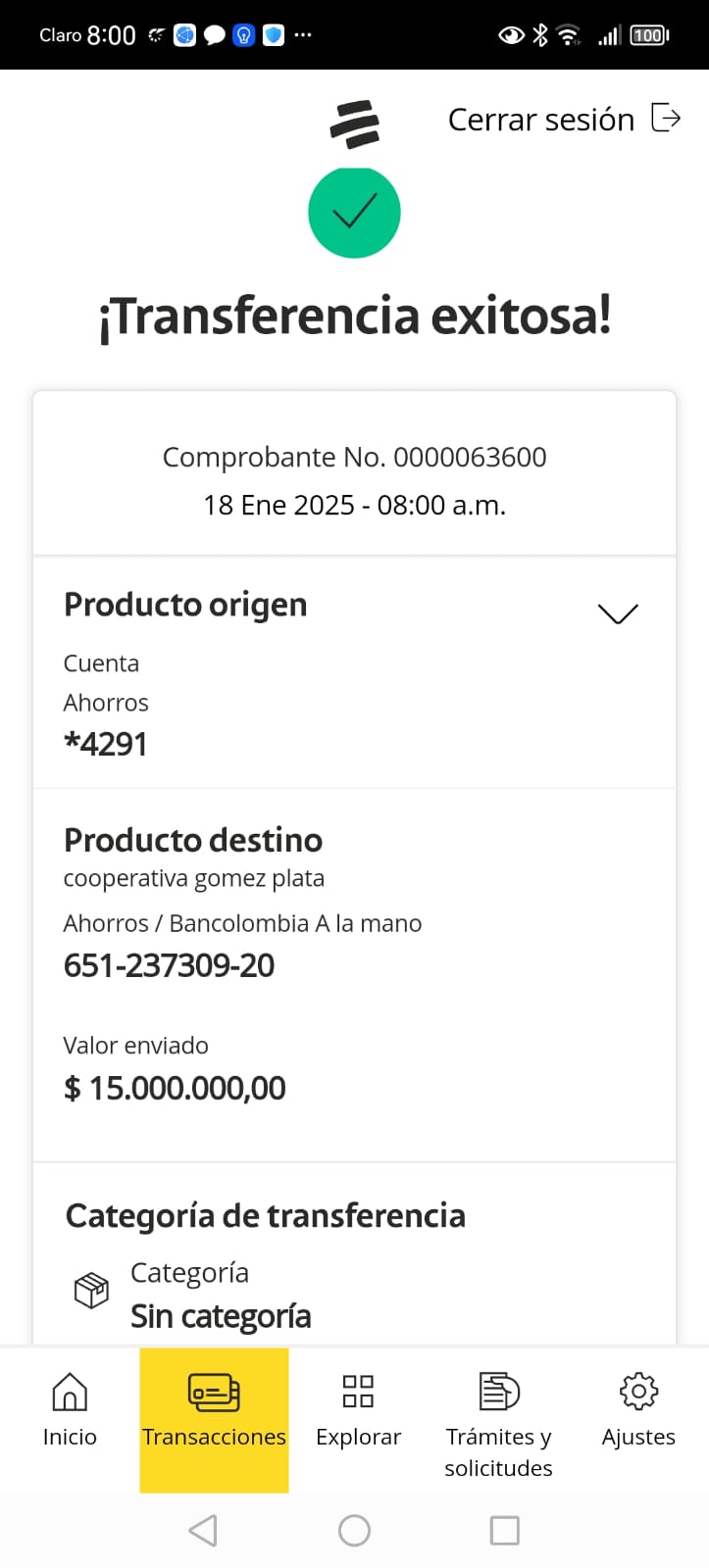Open Inicio home icon

(x=70, y=1391)
